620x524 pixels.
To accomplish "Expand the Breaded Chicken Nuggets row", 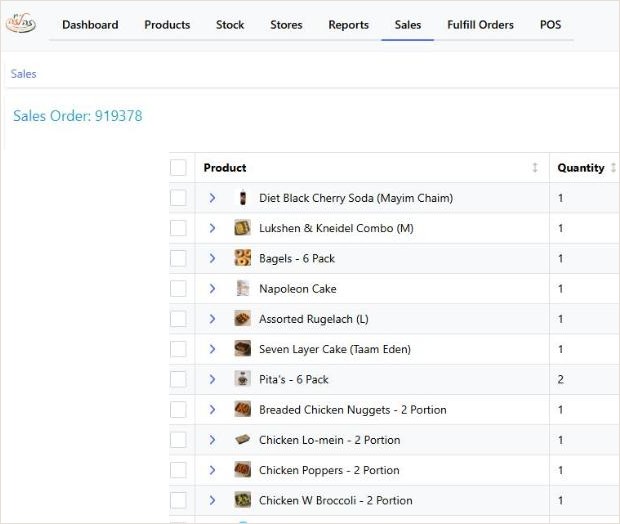I will [x=212, y=410].
